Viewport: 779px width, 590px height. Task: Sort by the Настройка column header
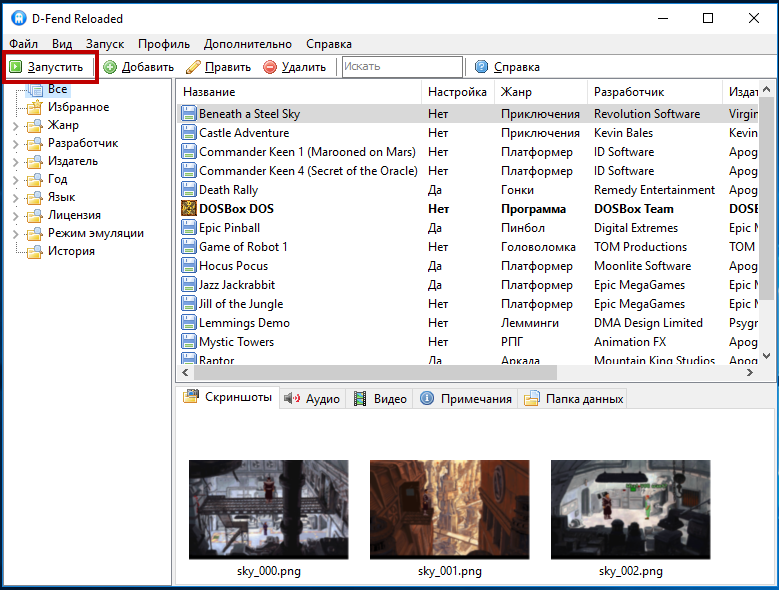tap(458, 92)
